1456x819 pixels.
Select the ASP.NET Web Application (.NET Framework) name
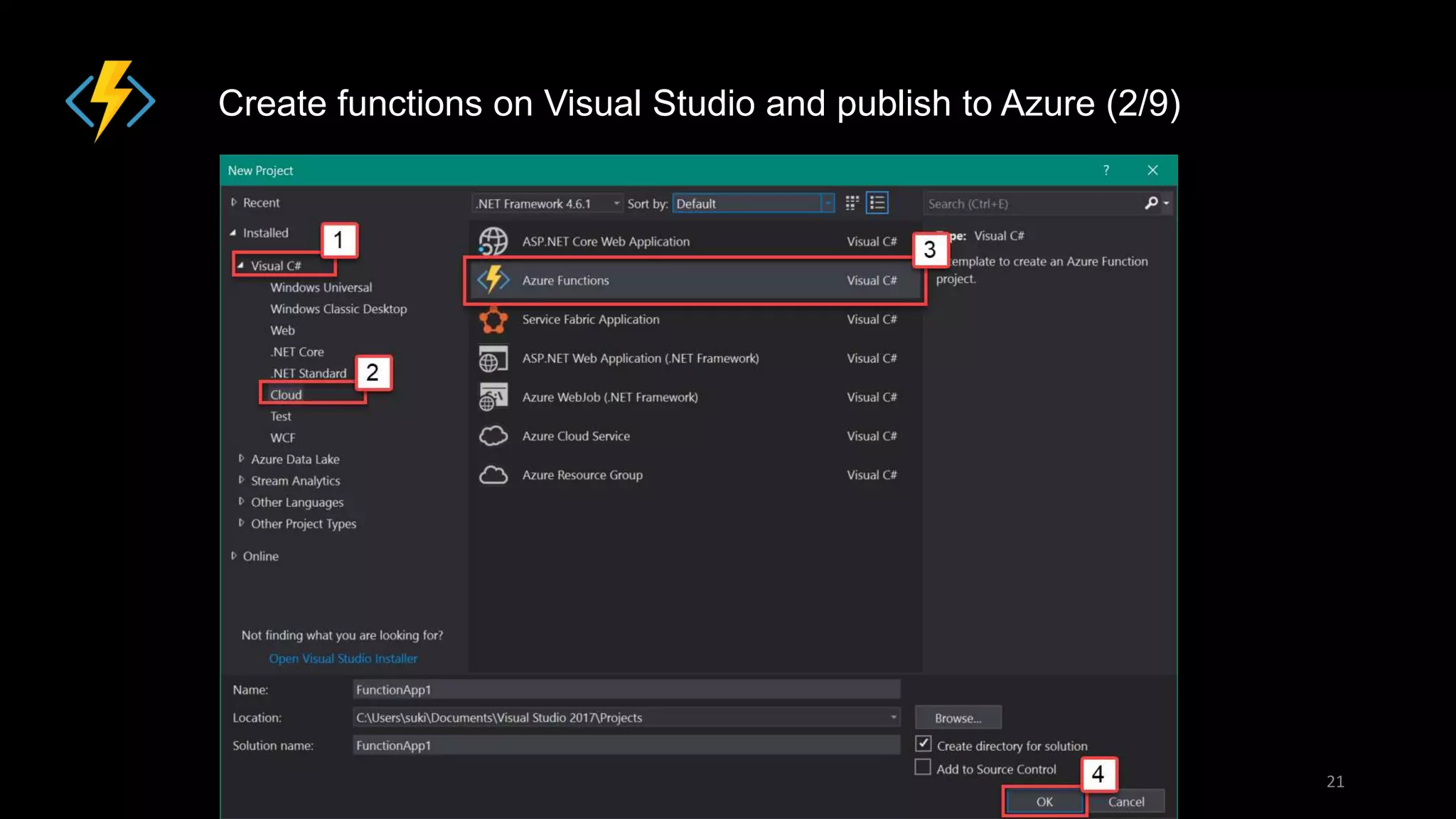point(641,358)
